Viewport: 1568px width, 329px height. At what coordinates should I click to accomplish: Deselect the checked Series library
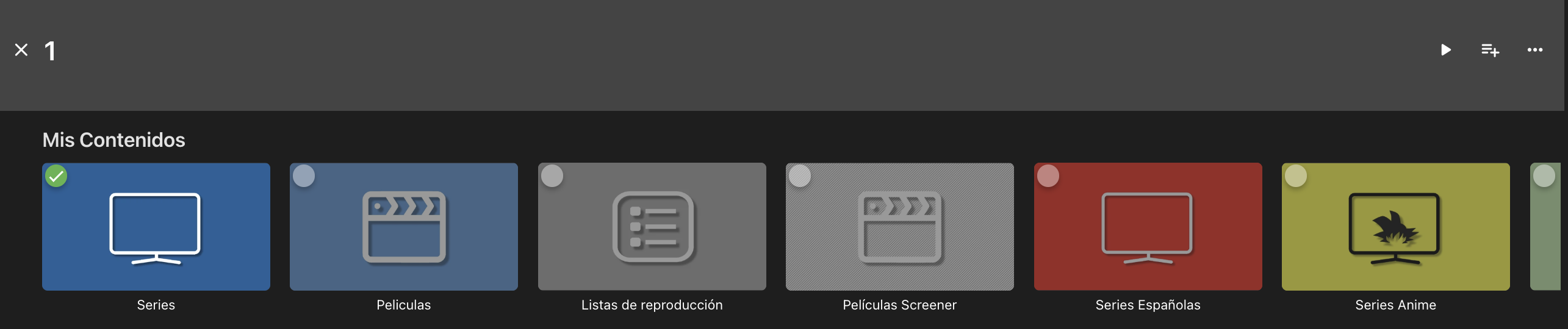coord(56,177)
